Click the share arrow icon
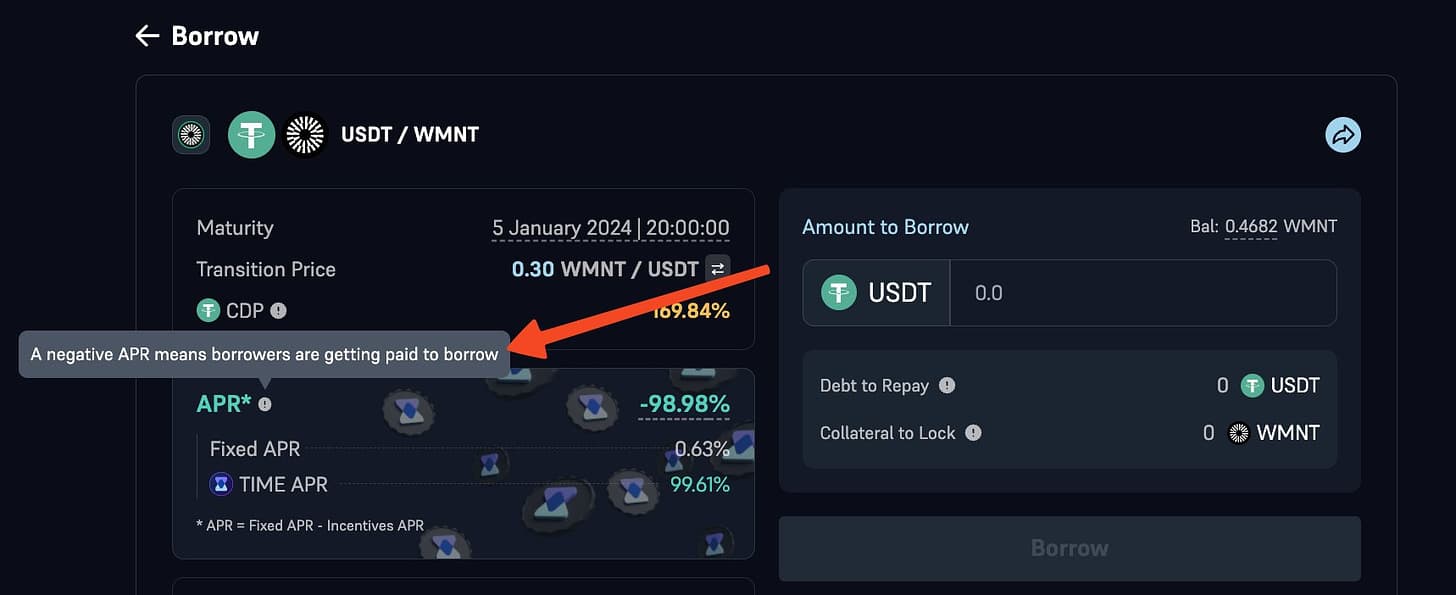This screenshot has width=1456, height=595. pos(1343,134)
